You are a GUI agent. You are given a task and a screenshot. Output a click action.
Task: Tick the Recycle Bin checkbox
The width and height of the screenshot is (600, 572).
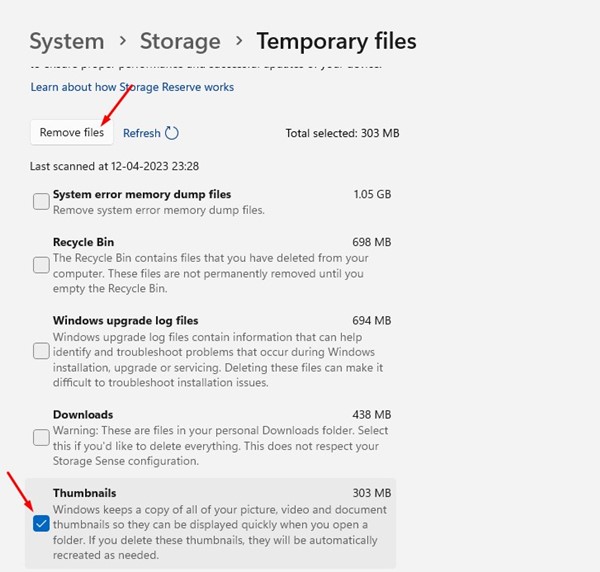(41, 264)
